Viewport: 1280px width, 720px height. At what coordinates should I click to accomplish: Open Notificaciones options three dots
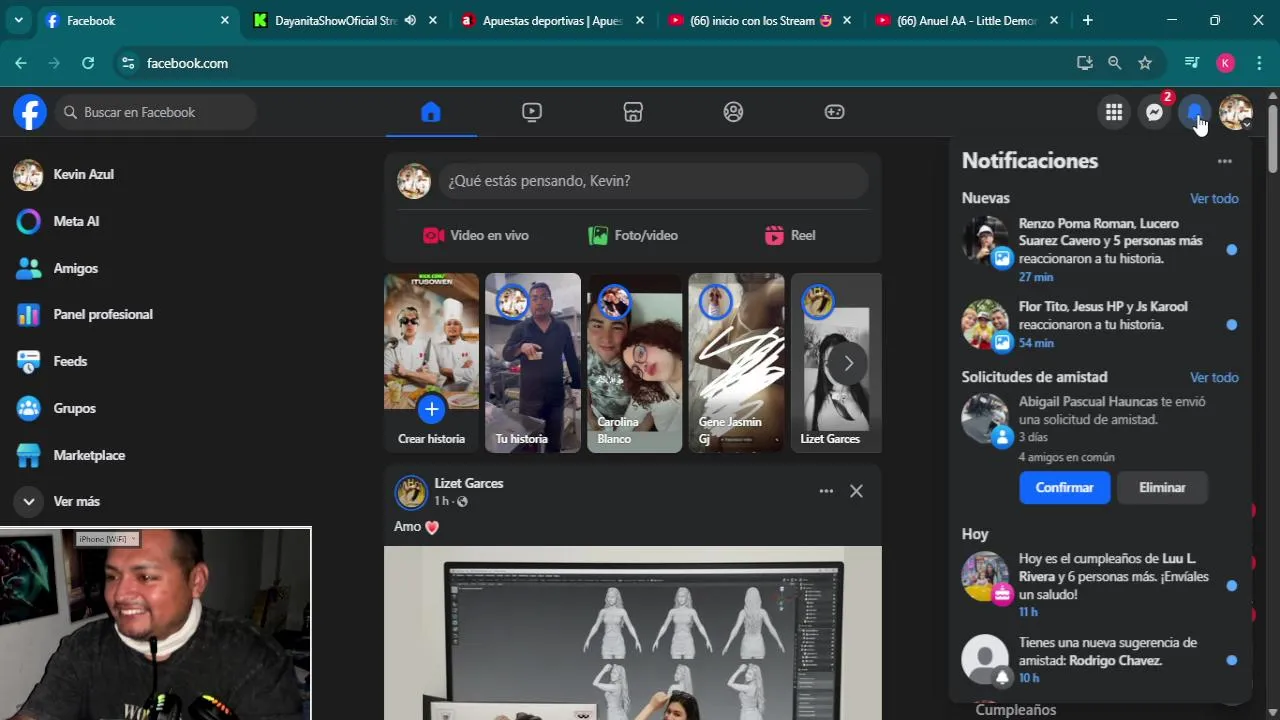click(1224, 161)
